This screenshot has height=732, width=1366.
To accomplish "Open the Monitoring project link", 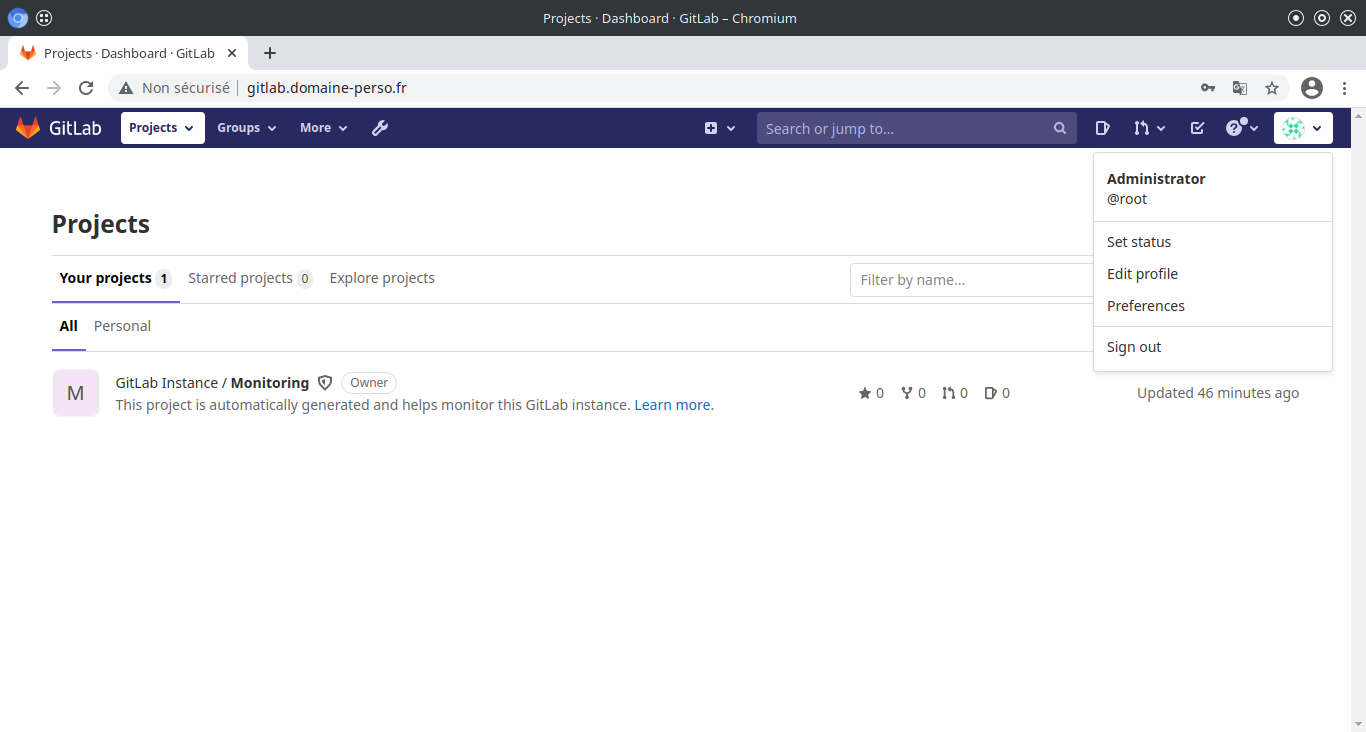I will [x=269, y=383].
